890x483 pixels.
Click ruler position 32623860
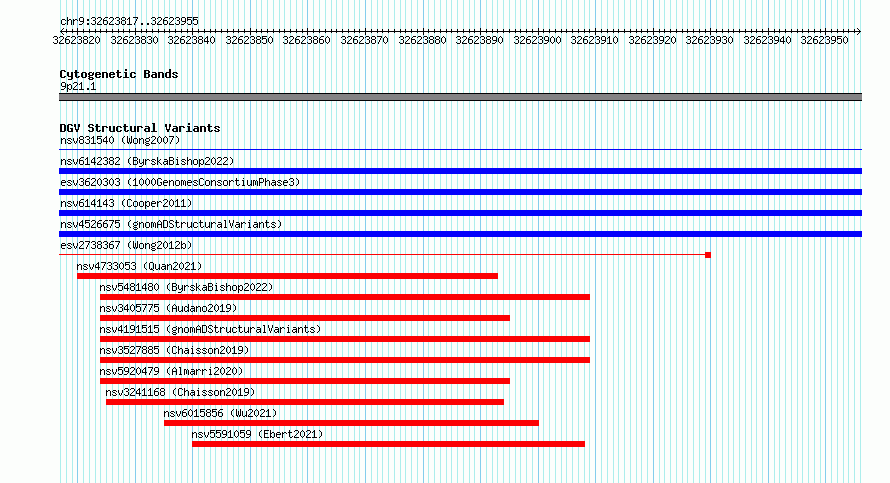coord(307,40)
